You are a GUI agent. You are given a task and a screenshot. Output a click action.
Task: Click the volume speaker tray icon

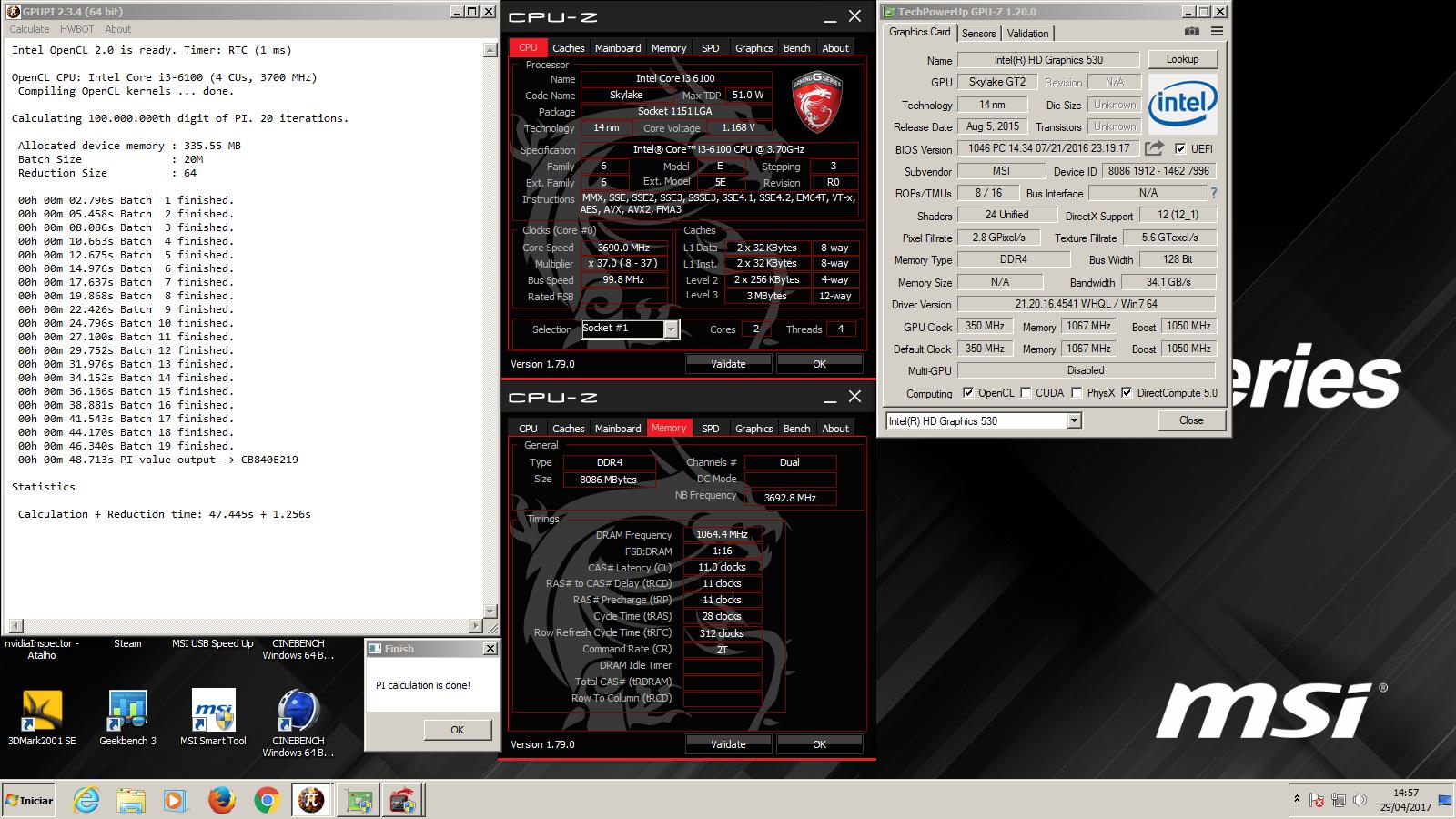(1360, 801)
